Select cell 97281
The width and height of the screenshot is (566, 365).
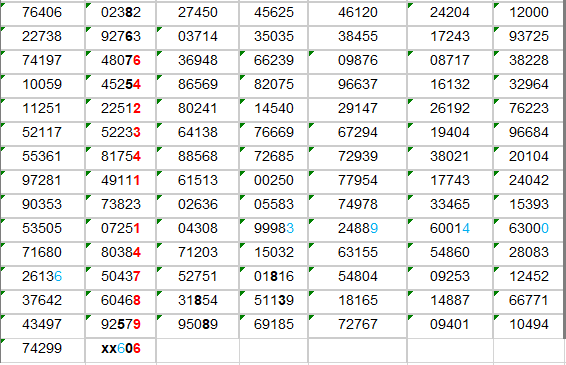coord(43,181)
